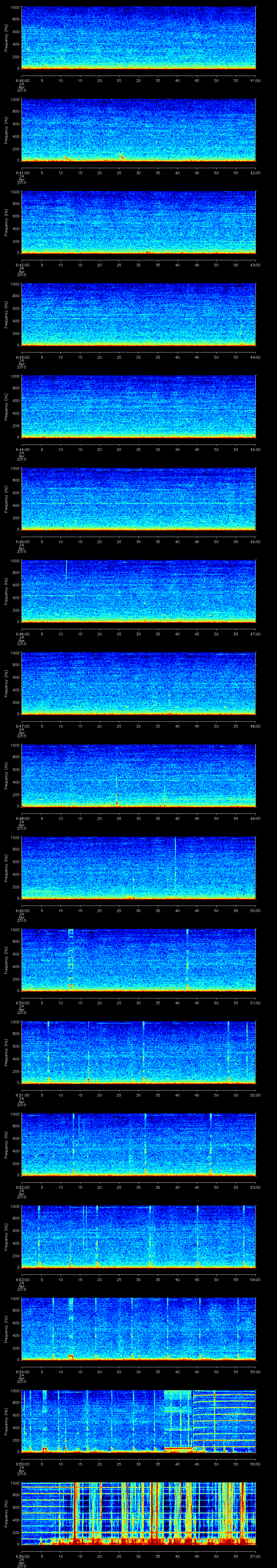Click the spectrogram spanning 6:49:00 to 6:50:00
The image size is (277, 1568).
pyautogui.click(x=139, y=868)
